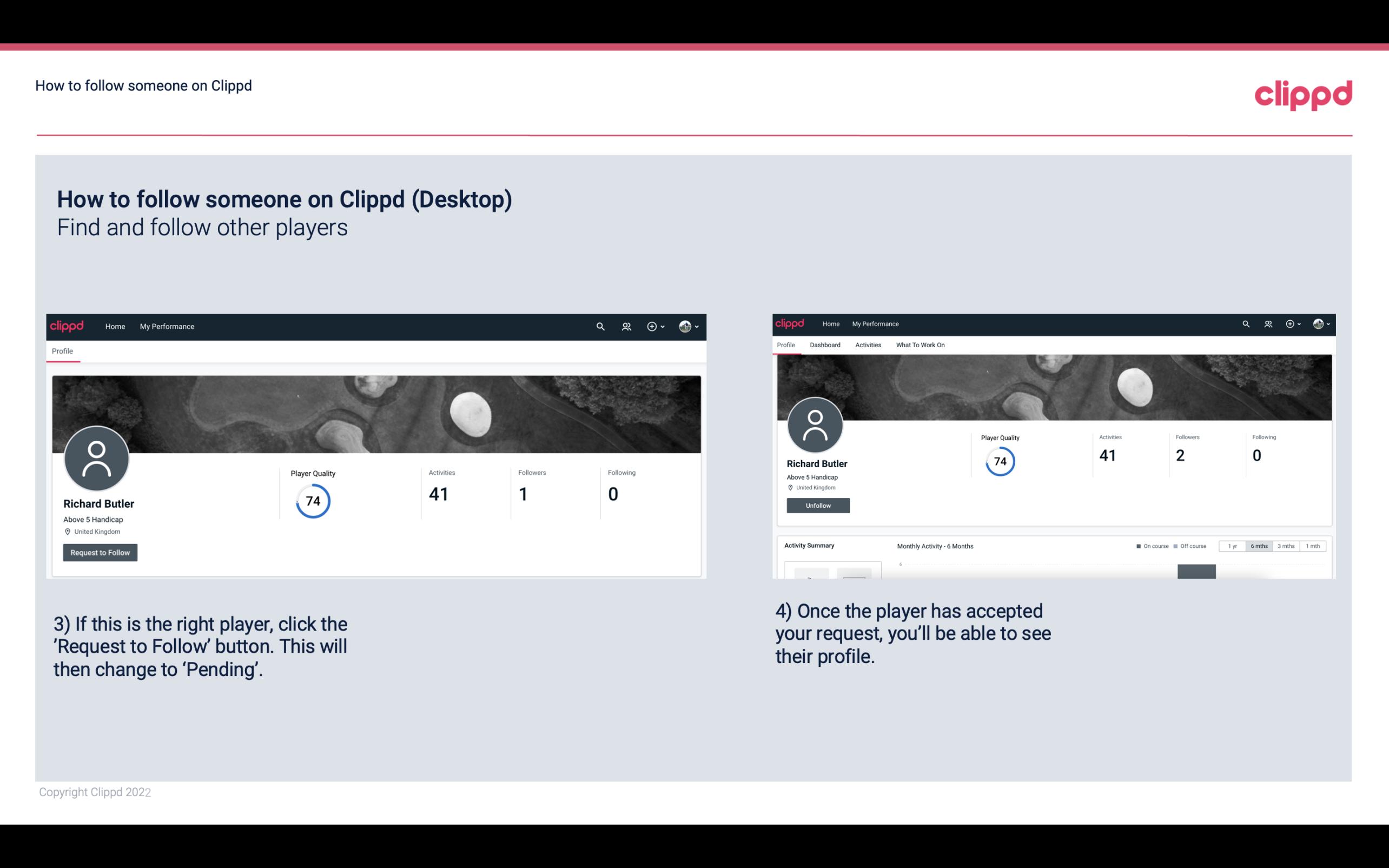
Task: Click the 'Unfollow' button on Richard's profile
Action: [817, 505]
